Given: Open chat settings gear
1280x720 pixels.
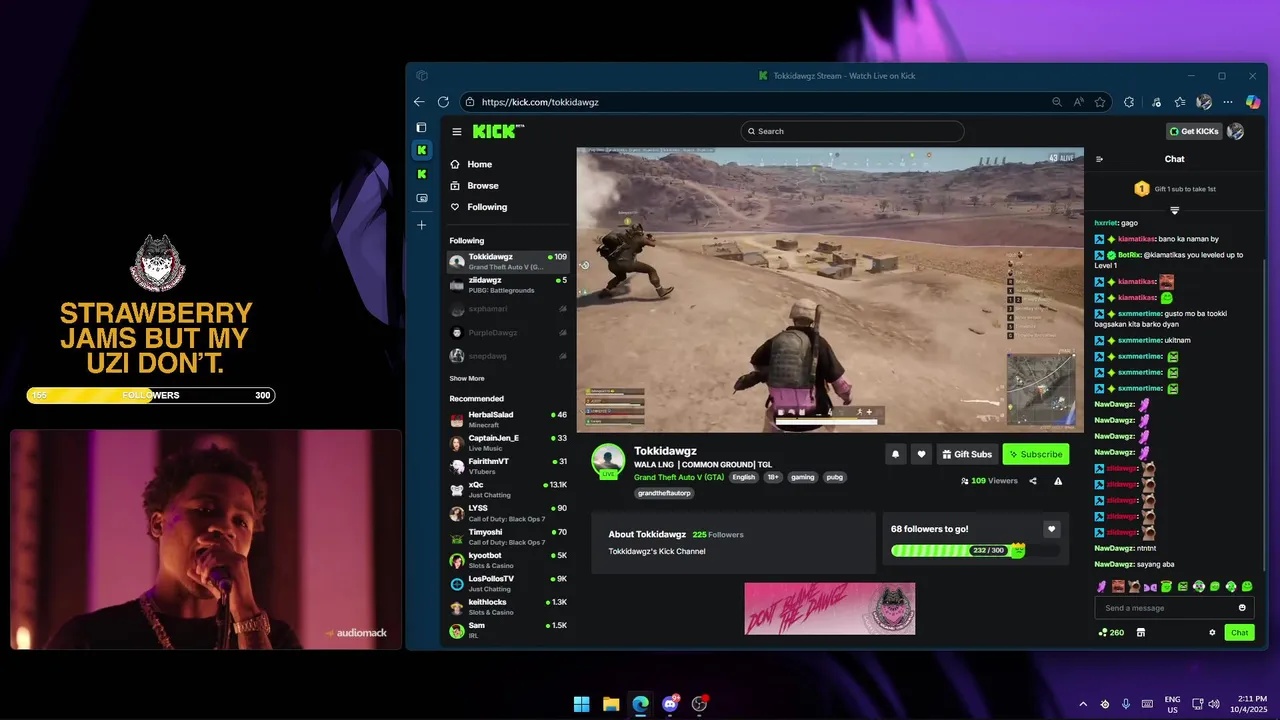Looking at the screenshot, I should (1212, 632).
